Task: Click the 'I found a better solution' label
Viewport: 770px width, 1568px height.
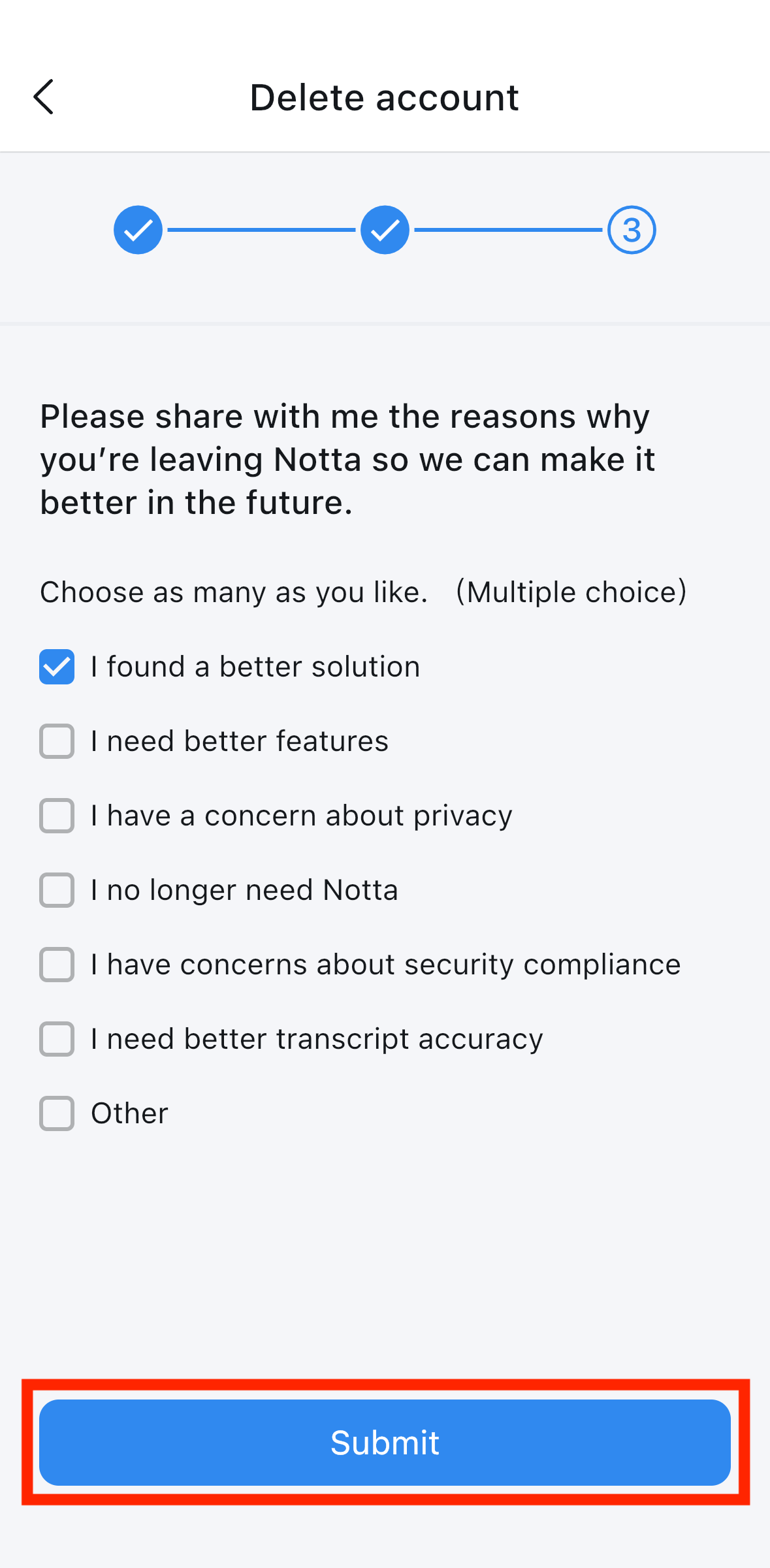Action: [x=255, y=667]
